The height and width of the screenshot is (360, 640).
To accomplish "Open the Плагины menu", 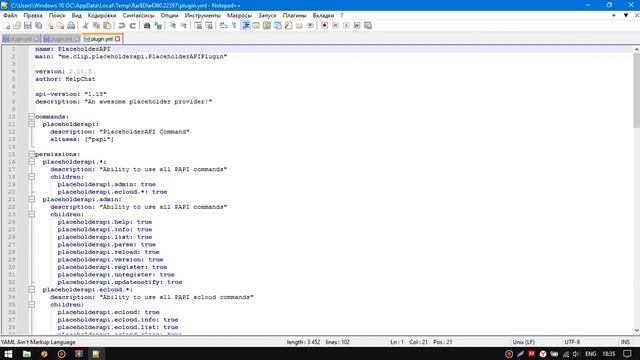I will click(x=294, y=16).
